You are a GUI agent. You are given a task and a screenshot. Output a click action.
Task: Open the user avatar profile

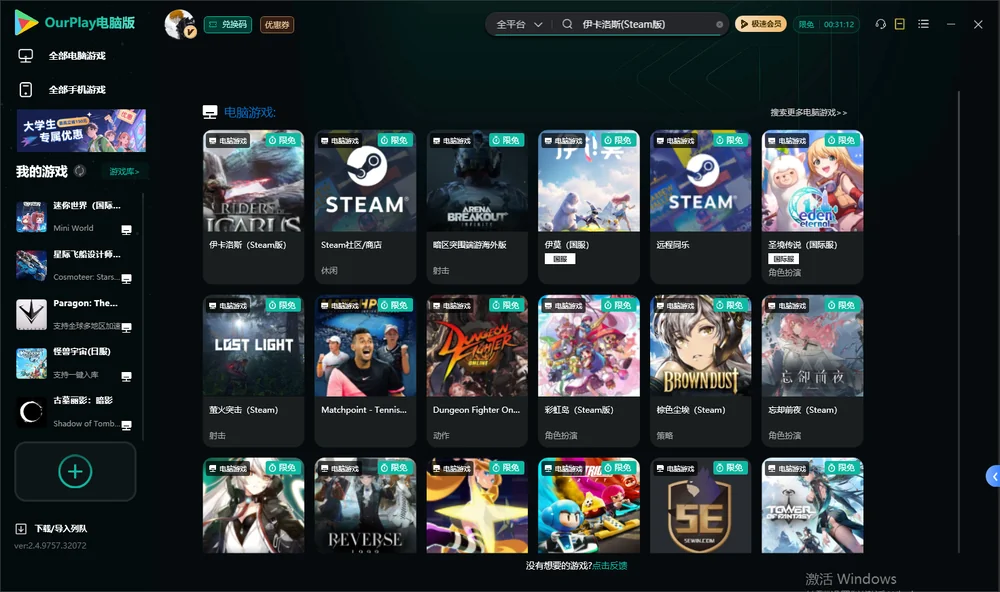[x=180, y=24]
